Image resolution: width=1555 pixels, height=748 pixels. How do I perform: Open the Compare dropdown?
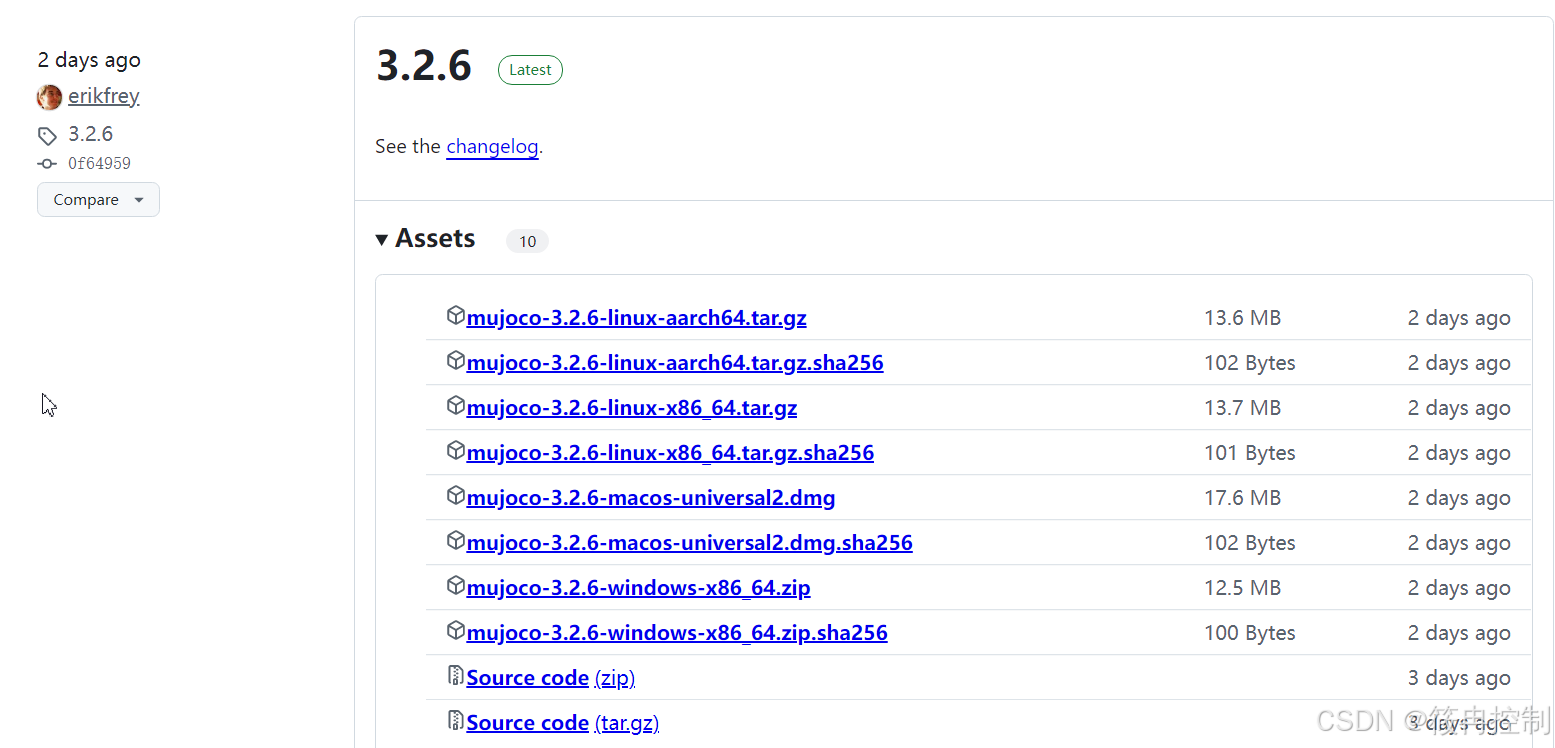tap(98, 200)
